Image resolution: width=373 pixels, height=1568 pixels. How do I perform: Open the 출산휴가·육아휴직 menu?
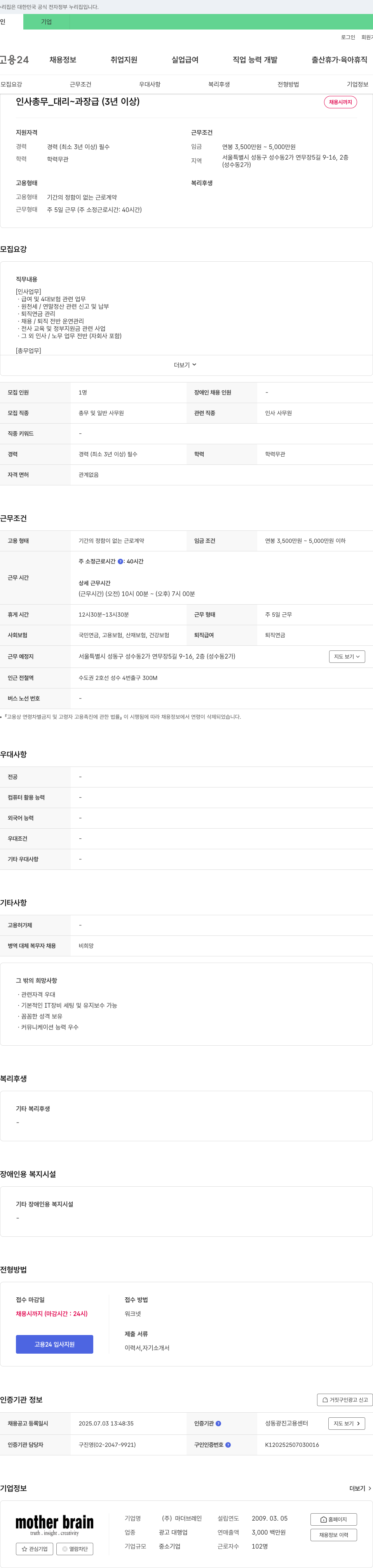coord(340,60)
